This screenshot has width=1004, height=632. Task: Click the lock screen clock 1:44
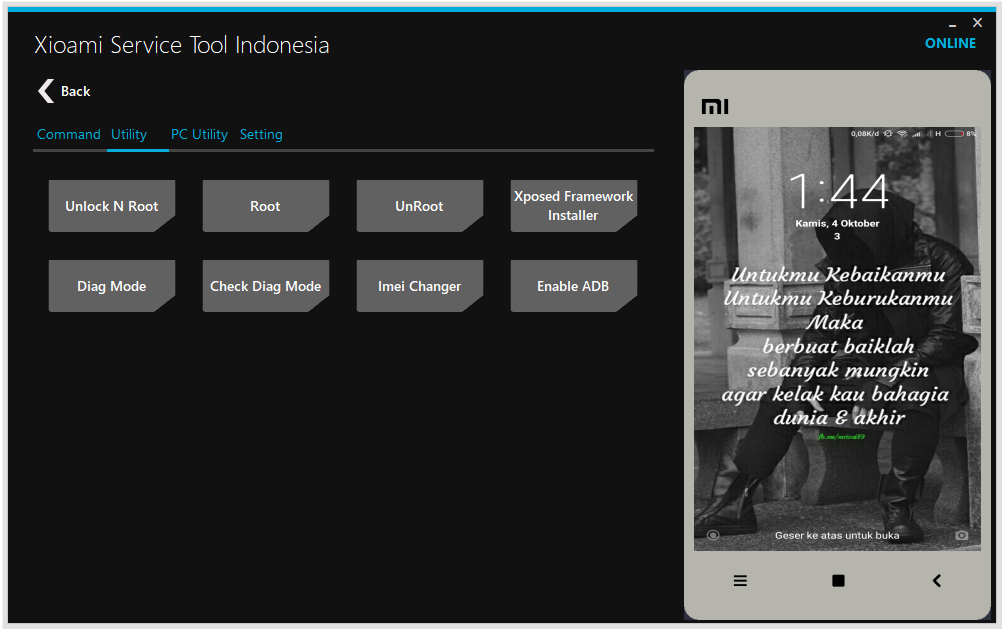pos(838,191)
